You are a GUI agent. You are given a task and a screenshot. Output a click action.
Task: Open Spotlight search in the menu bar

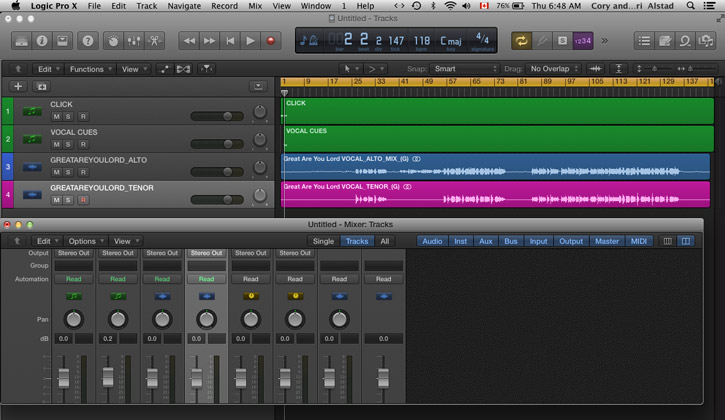(690, 6)
